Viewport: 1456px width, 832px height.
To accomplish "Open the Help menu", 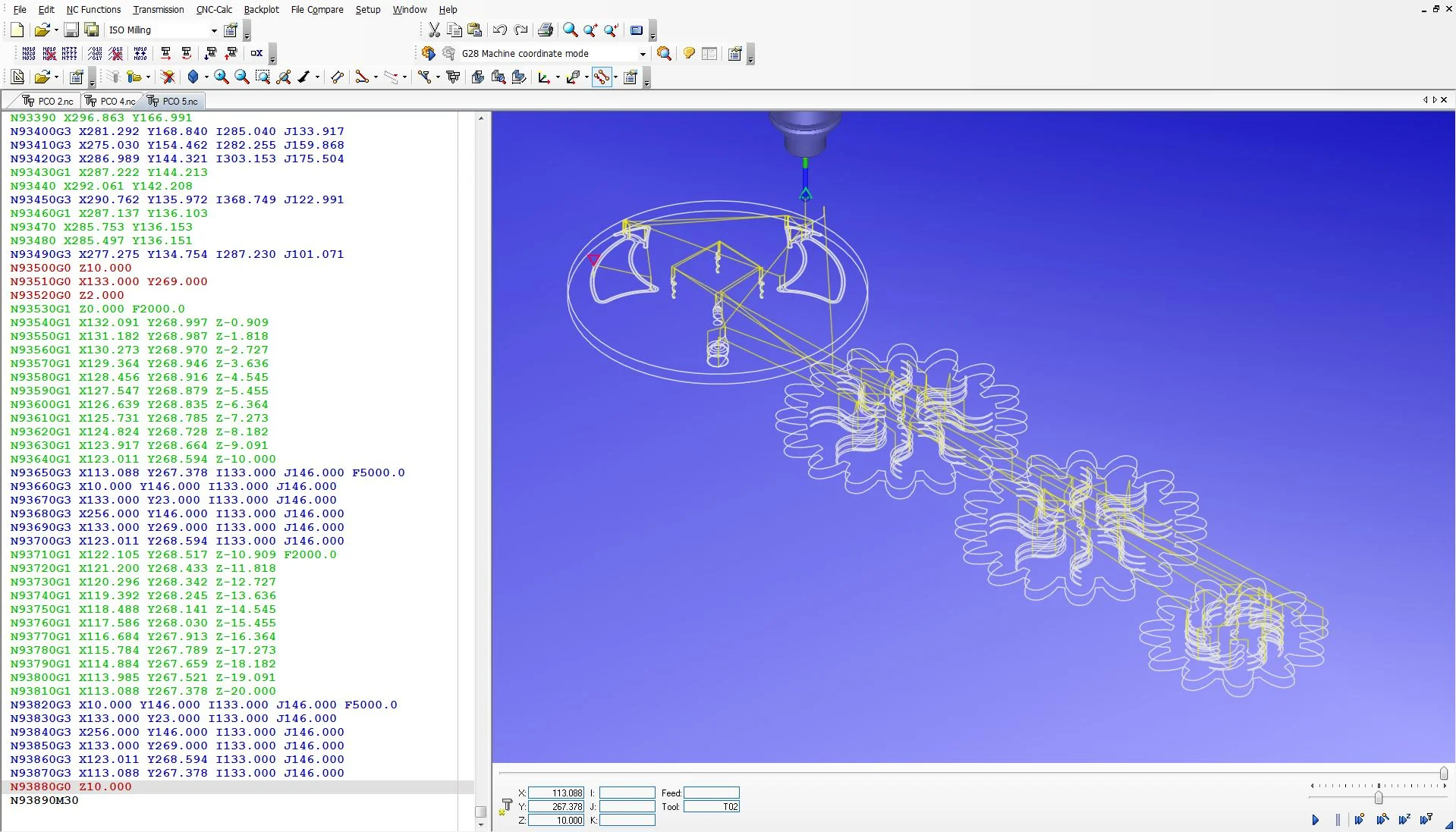I will (x=448, y=9).
